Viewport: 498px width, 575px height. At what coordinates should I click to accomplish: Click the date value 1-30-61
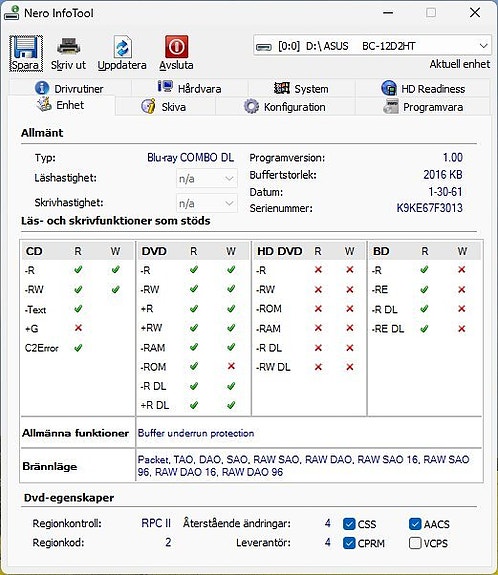click(445, 191)
